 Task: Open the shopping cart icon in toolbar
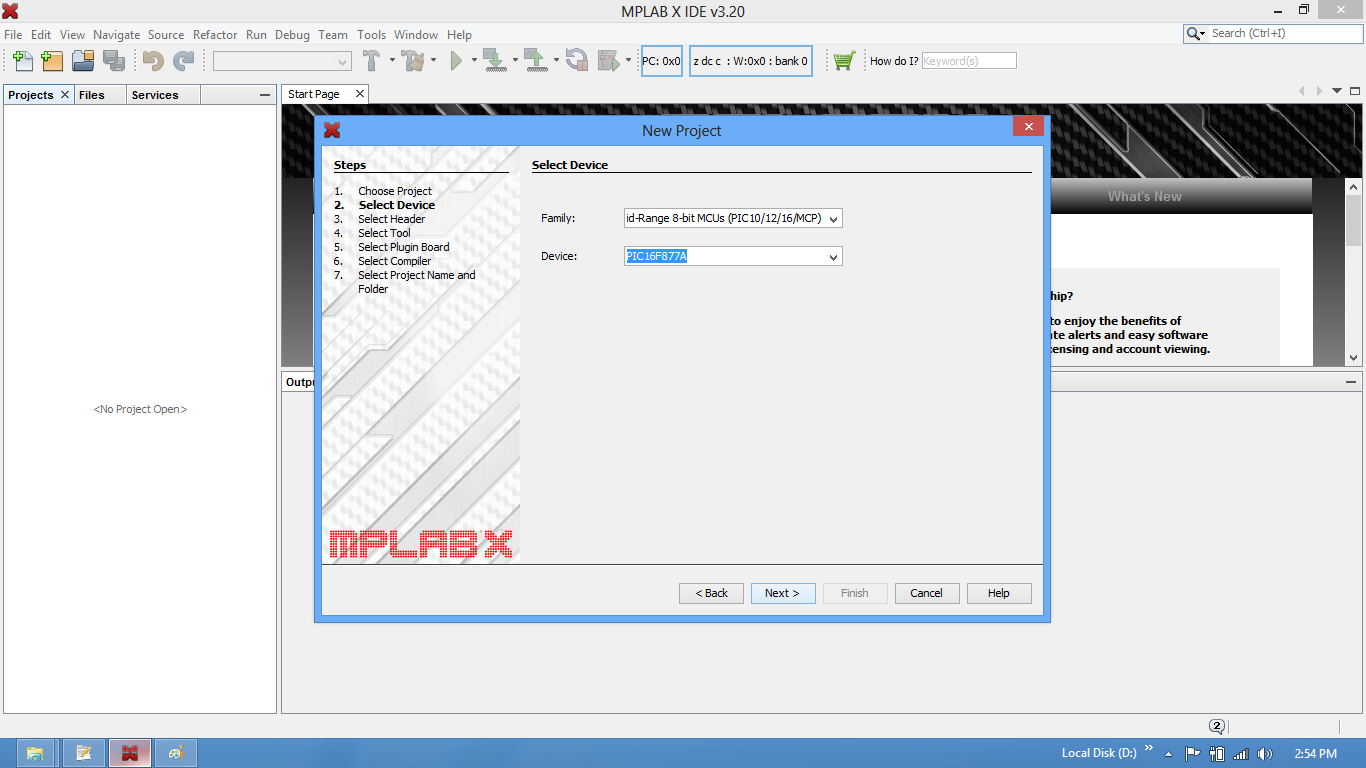(x=844, y=61)
